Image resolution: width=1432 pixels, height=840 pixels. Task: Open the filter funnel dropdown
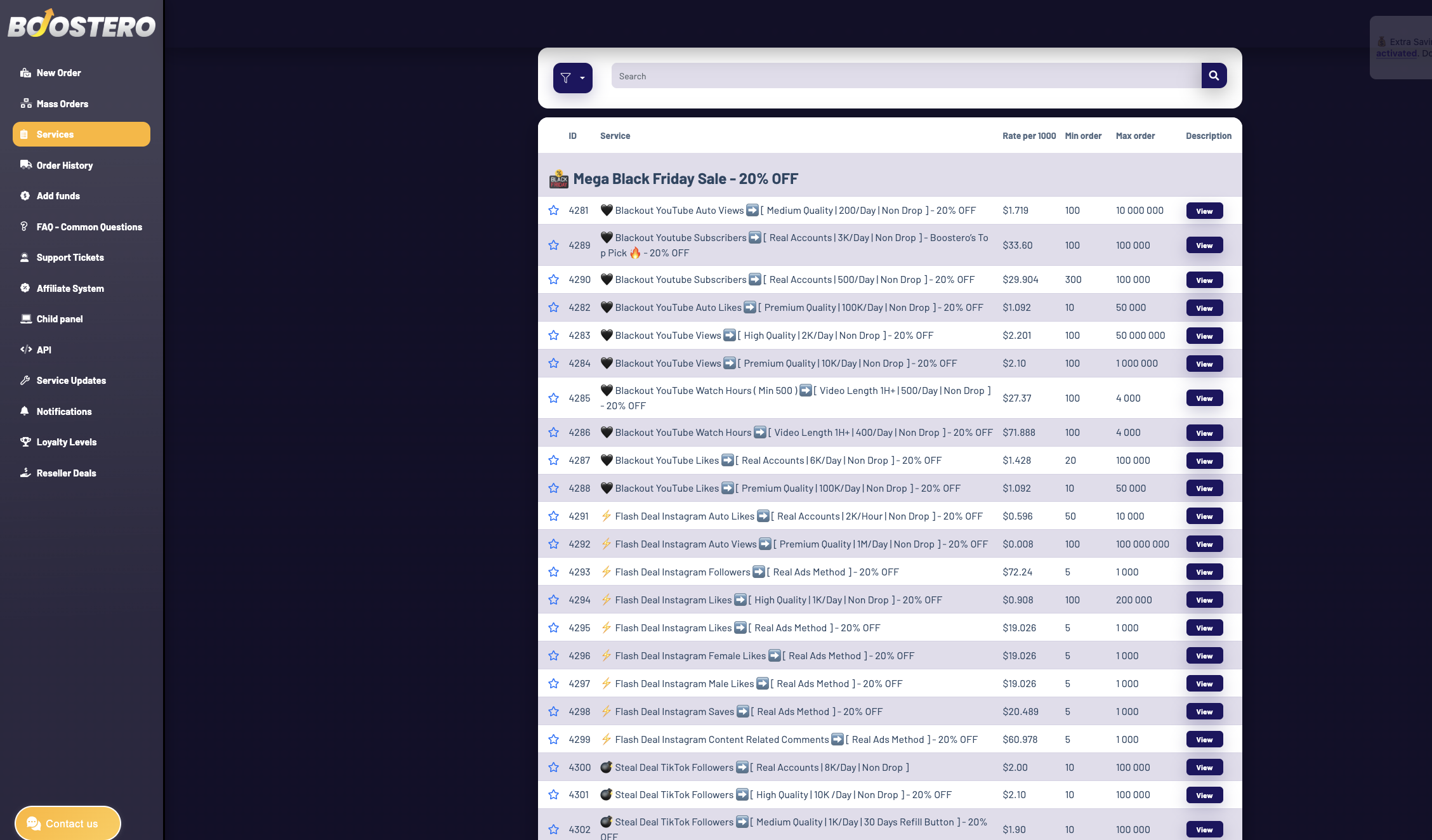(572, 78)
